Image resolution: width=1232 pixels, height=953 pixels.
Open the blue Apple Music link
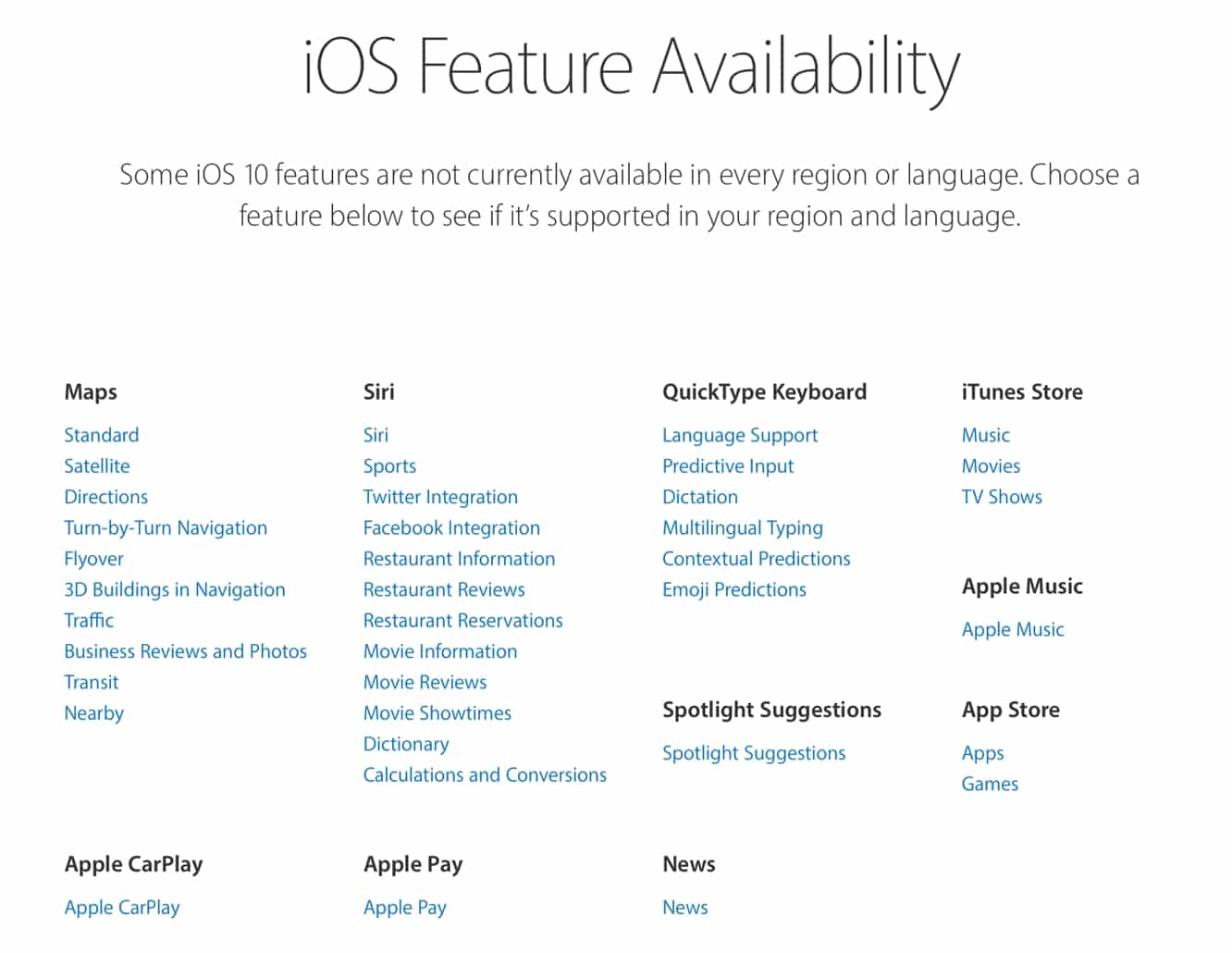point(1013,630)
